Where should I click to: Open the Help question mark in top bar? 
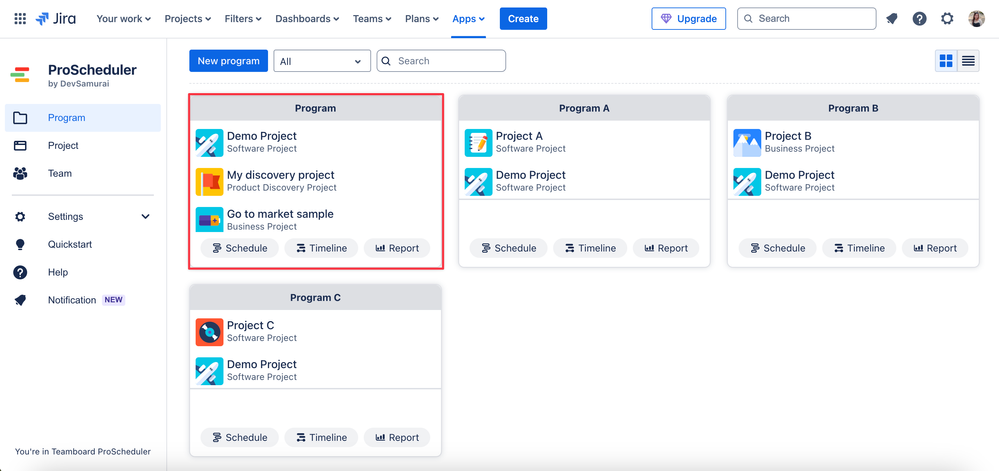(919, 18)
